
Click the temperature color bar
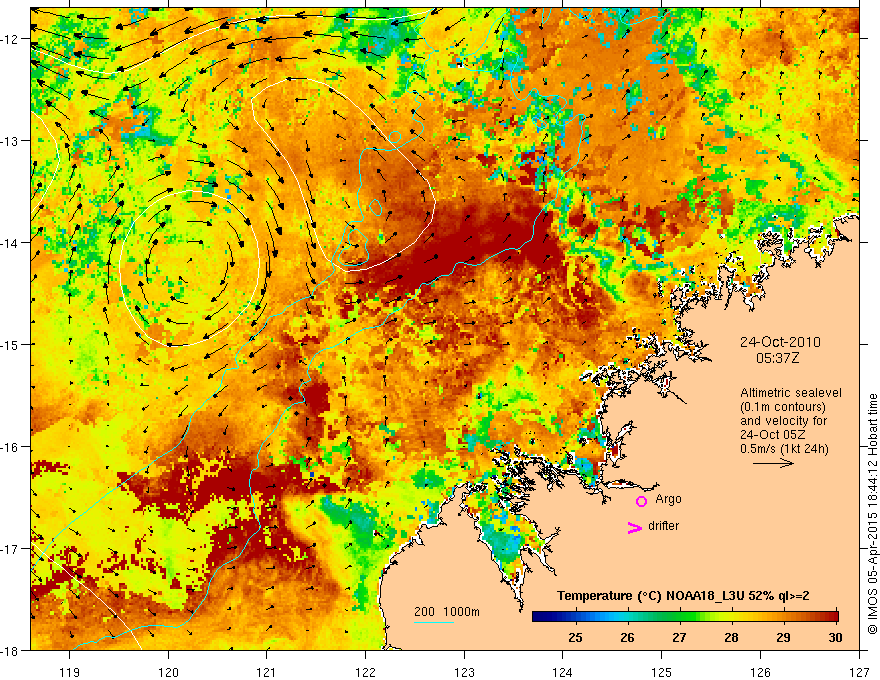coord(685,616)
